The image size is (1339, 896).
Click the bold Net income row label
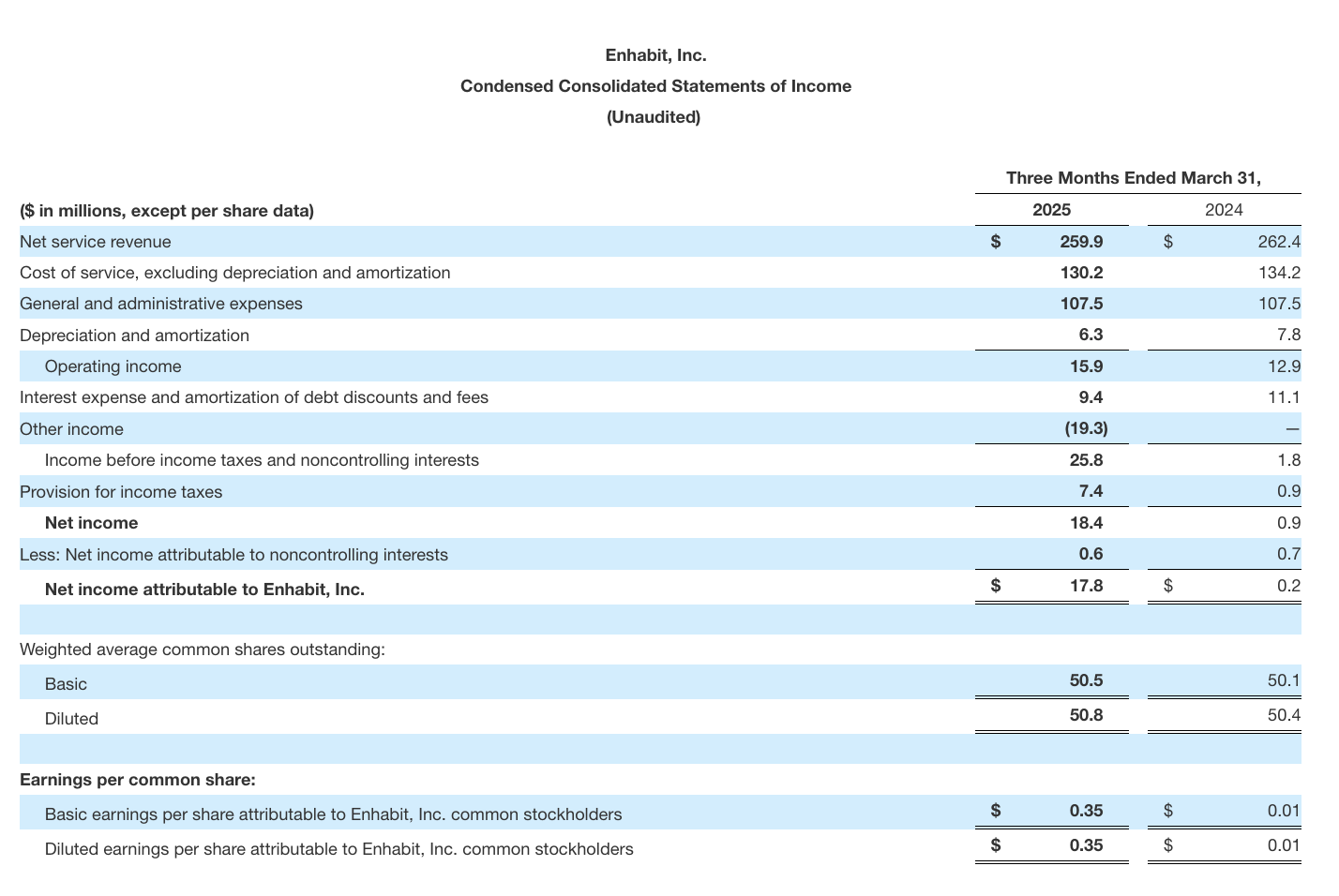(91, 523)
